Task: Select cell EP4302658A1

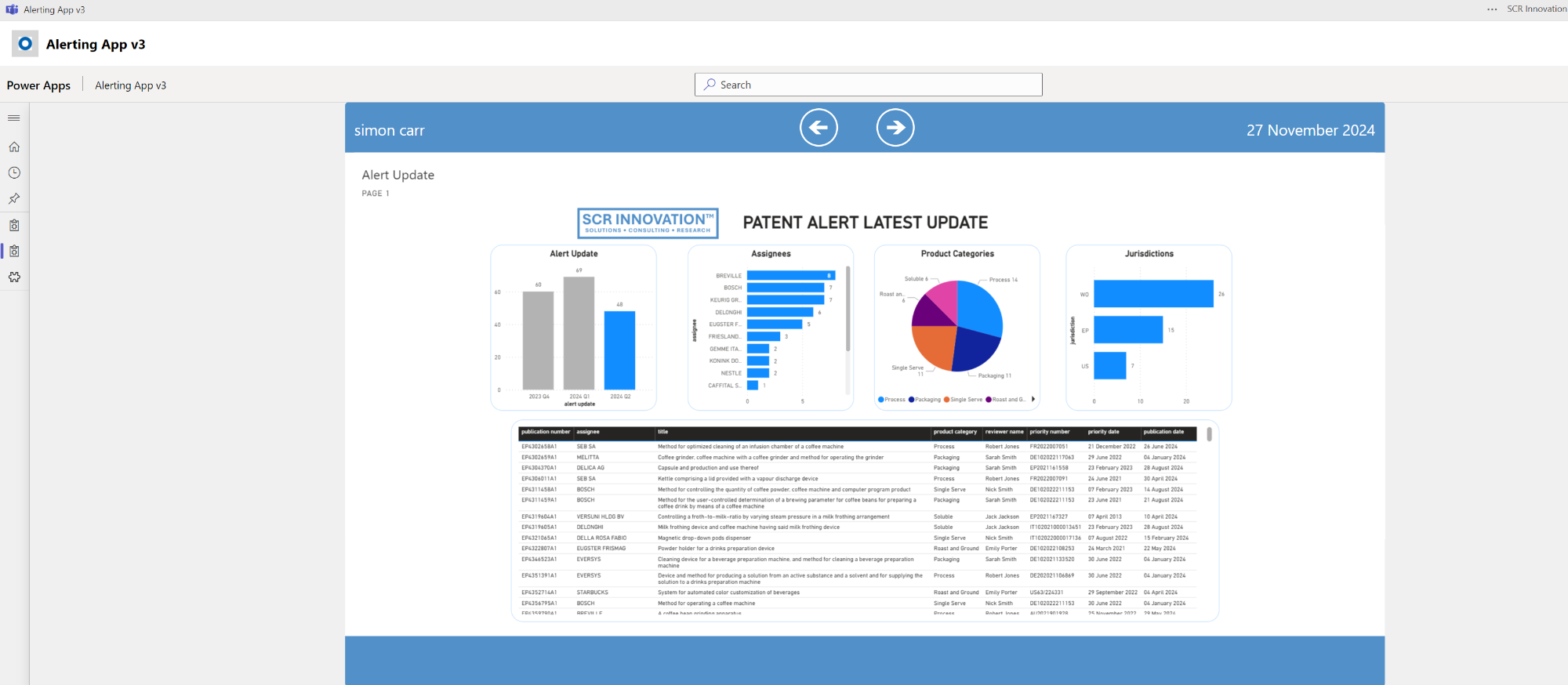Action: [539, 447]
